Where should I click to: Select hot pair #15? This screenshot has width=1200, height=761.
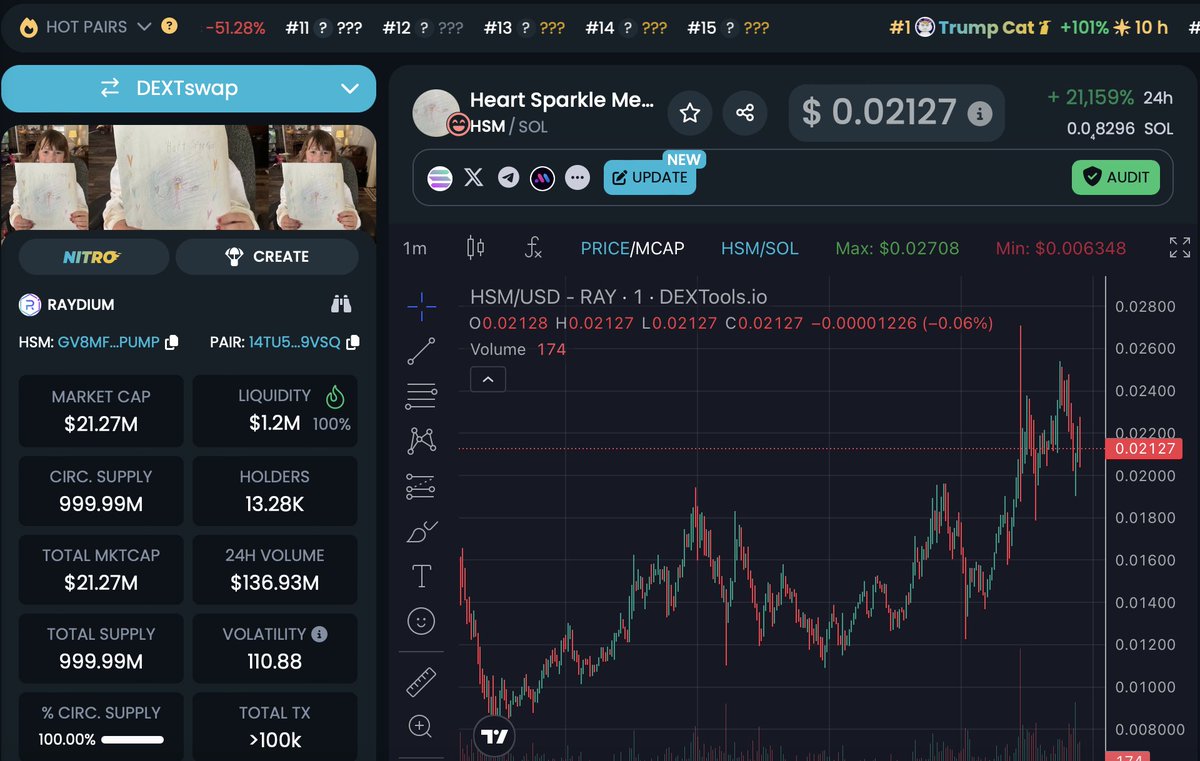pos(728,28)
